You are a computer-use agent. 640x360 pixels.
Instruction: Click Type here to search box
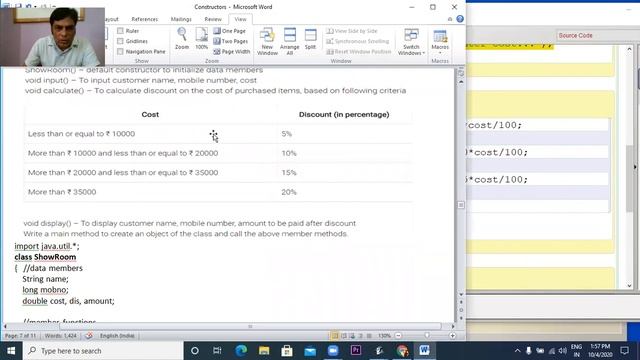point(103,351)
